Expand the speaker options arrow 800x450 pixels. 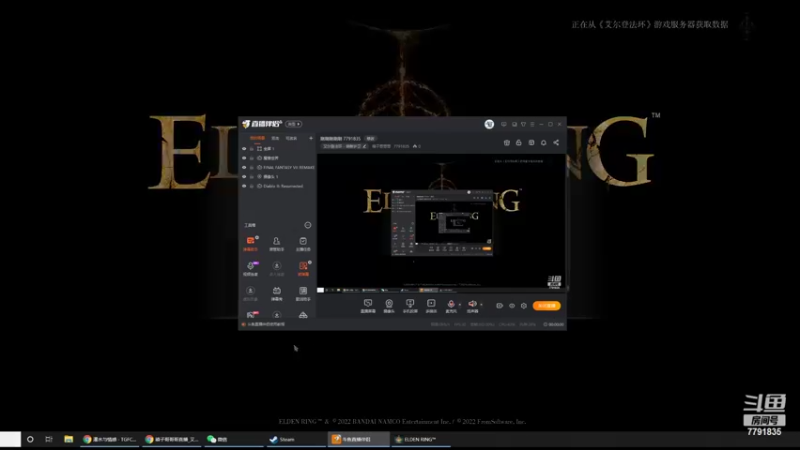pyautogui.click(x=481, y=305)
